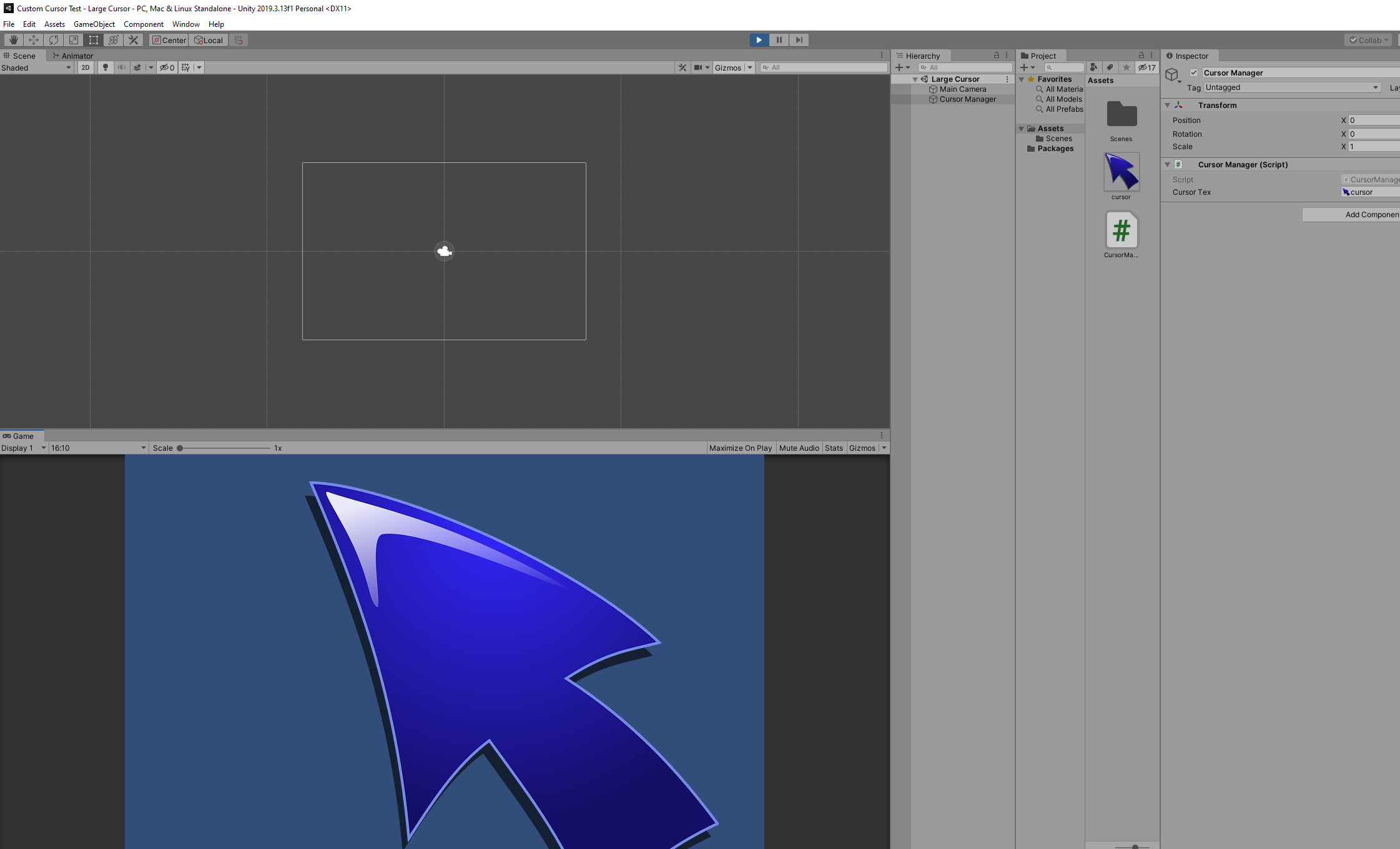Select cursor texture asset thumbnail

[x=1121, y=172]
